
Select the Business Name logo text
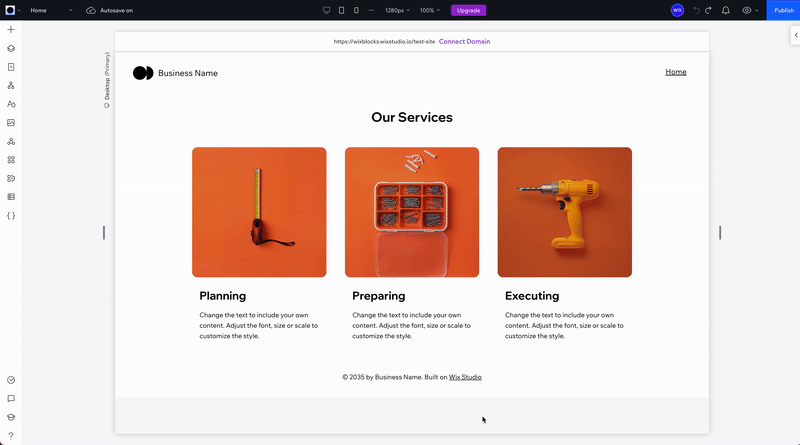[x=188, y=73]
